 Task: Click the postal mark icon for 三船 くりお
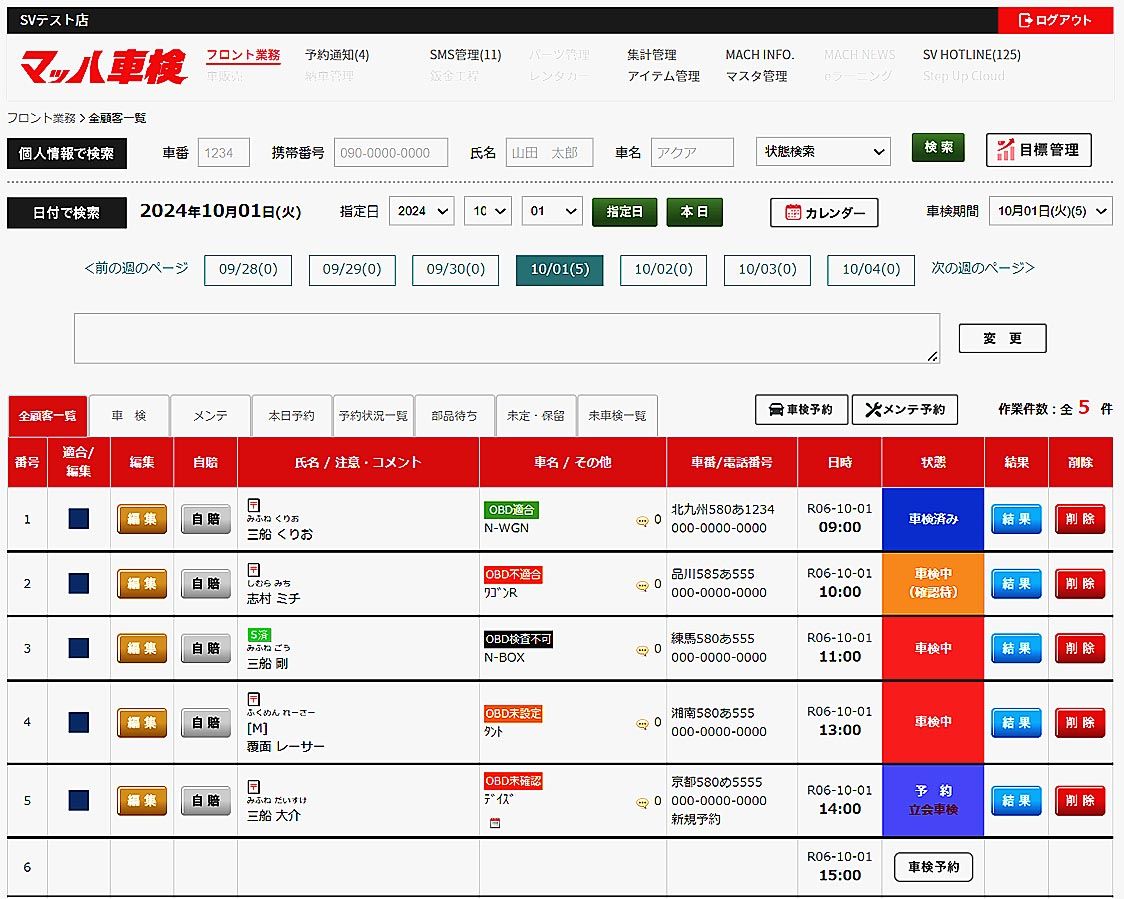(x=253, y=504)
